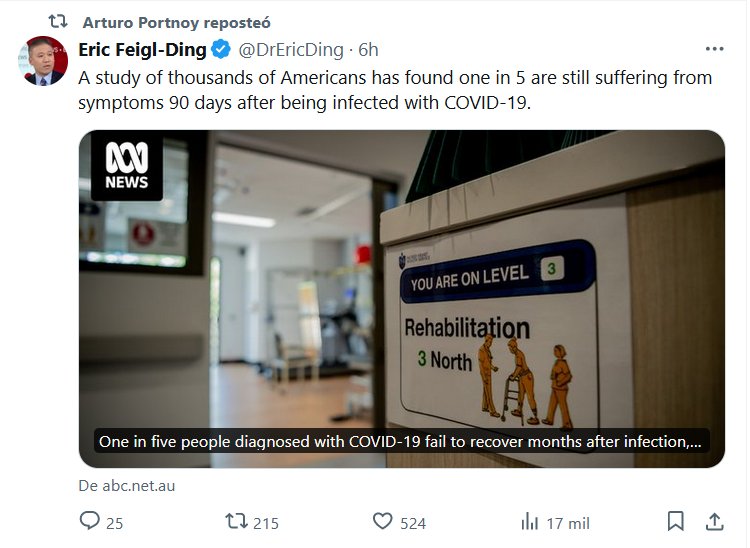750x548 pixels.
Task: Bookmark this tweet with the bookmark icon
Action: click(676, 522)
